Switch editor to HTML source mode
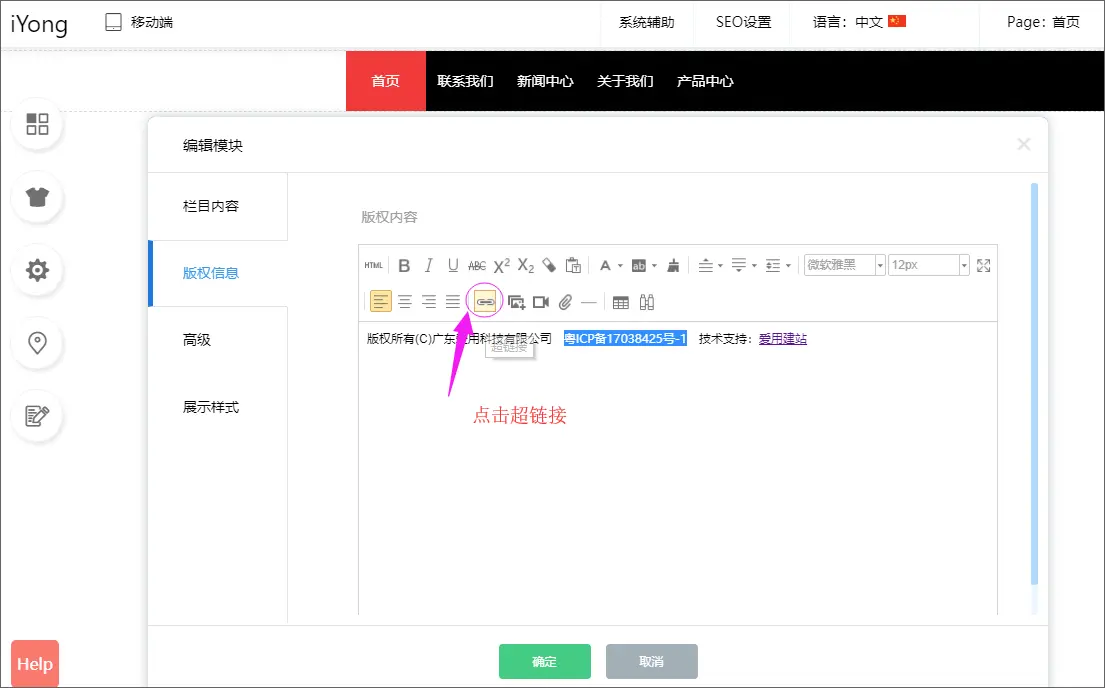Screen dimensions: 1105x688 pos(373,265)
